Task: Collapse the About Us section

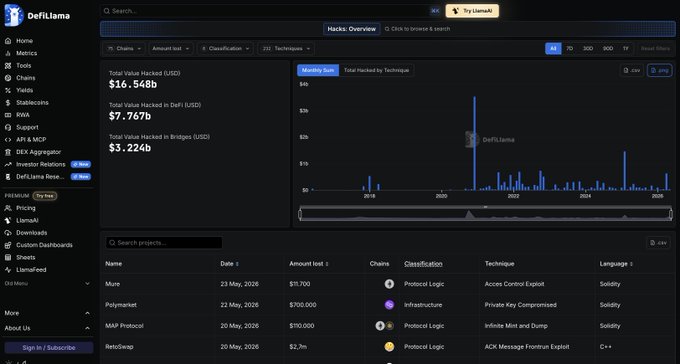Action: pos(47,328)
